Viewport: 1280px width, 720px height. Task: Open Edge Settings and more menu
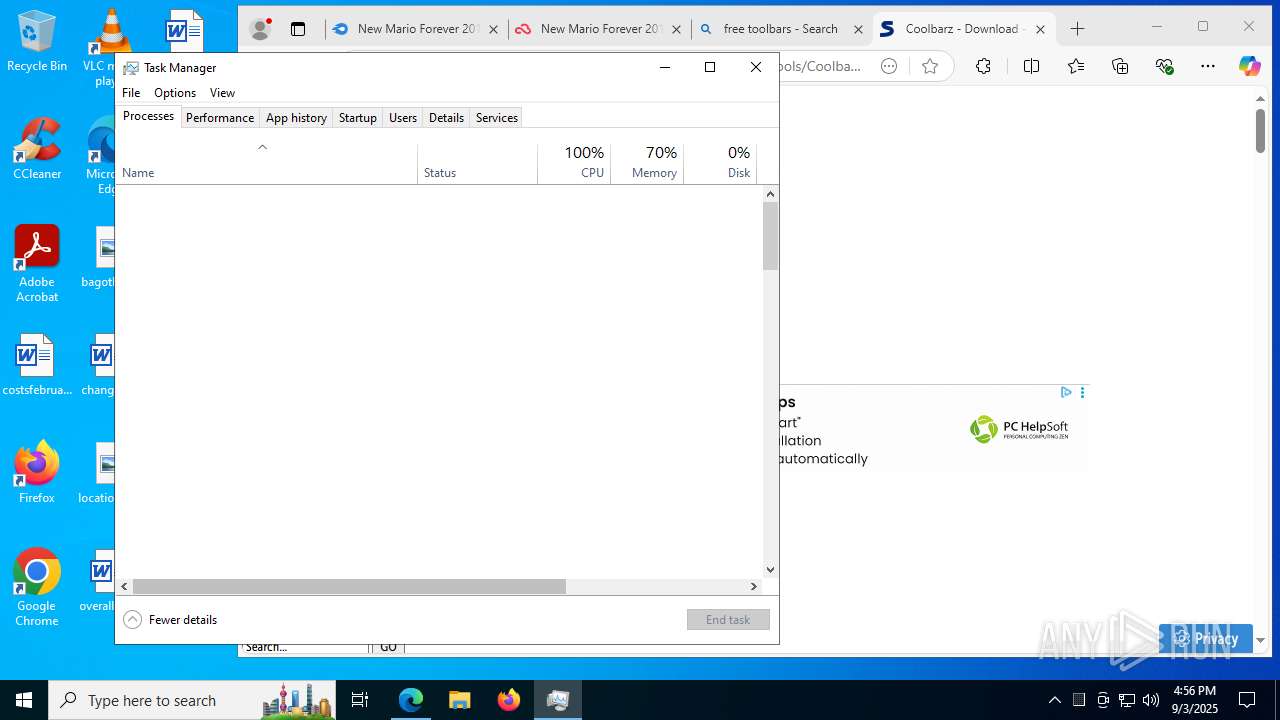click(1208, 66)
